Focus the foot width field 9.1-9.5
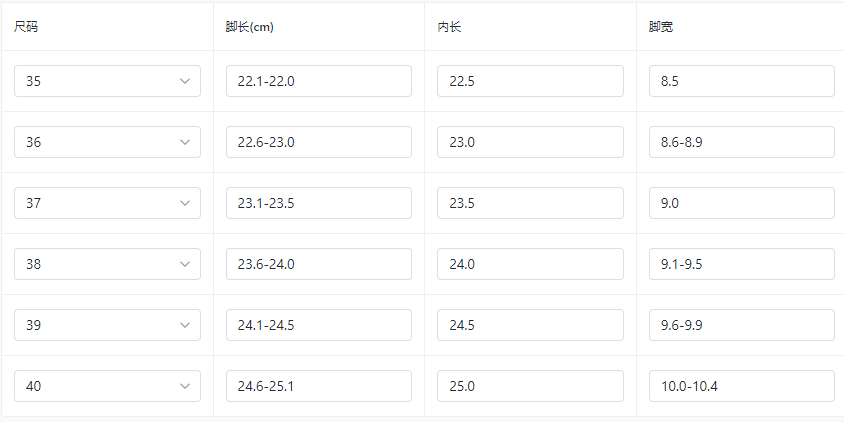The width and height of the screenshot is (844, 422). 741,264
